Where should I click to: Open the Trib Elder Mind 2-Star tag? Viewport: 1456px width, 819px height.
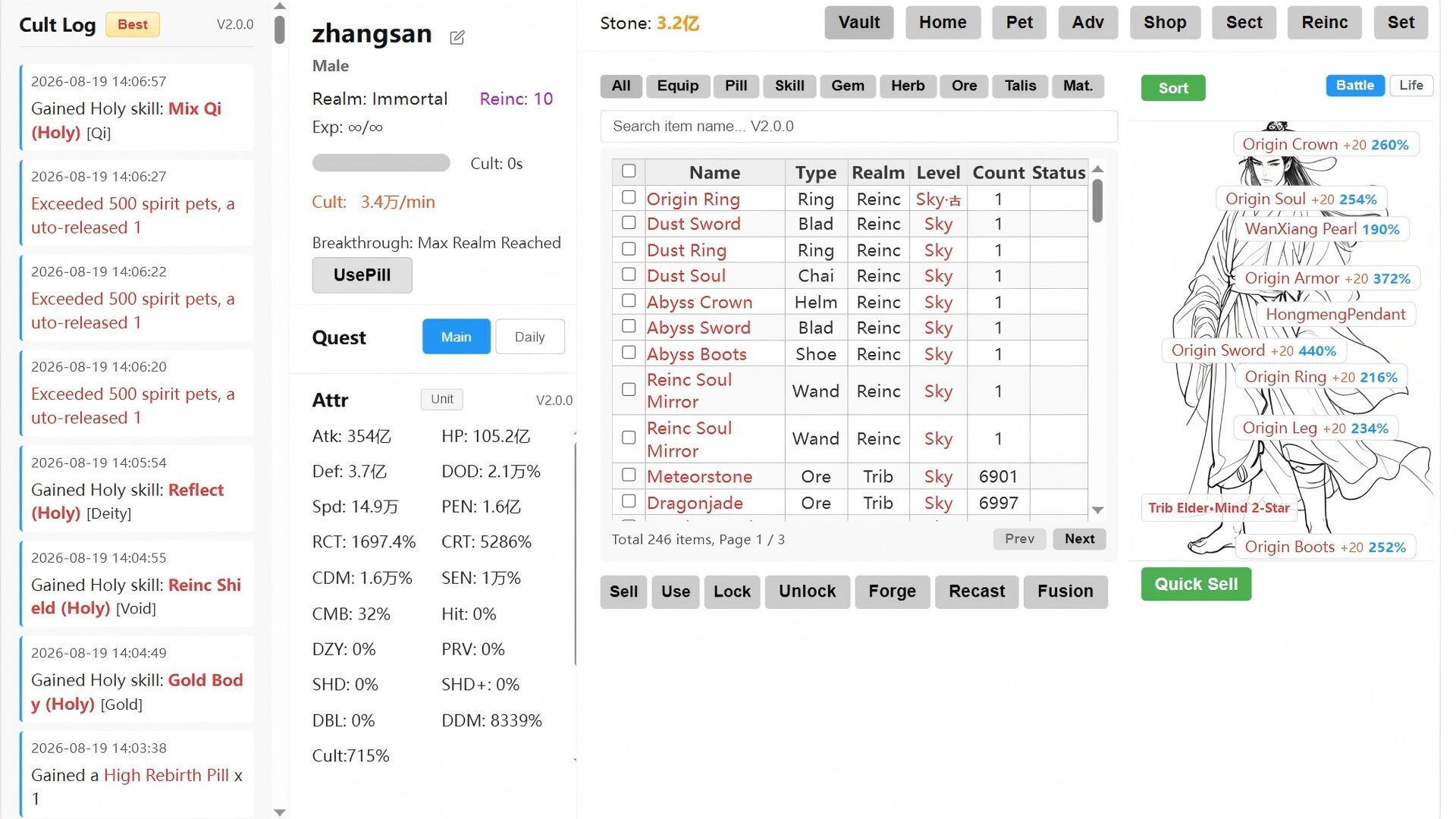click(x=1218, y=507)
